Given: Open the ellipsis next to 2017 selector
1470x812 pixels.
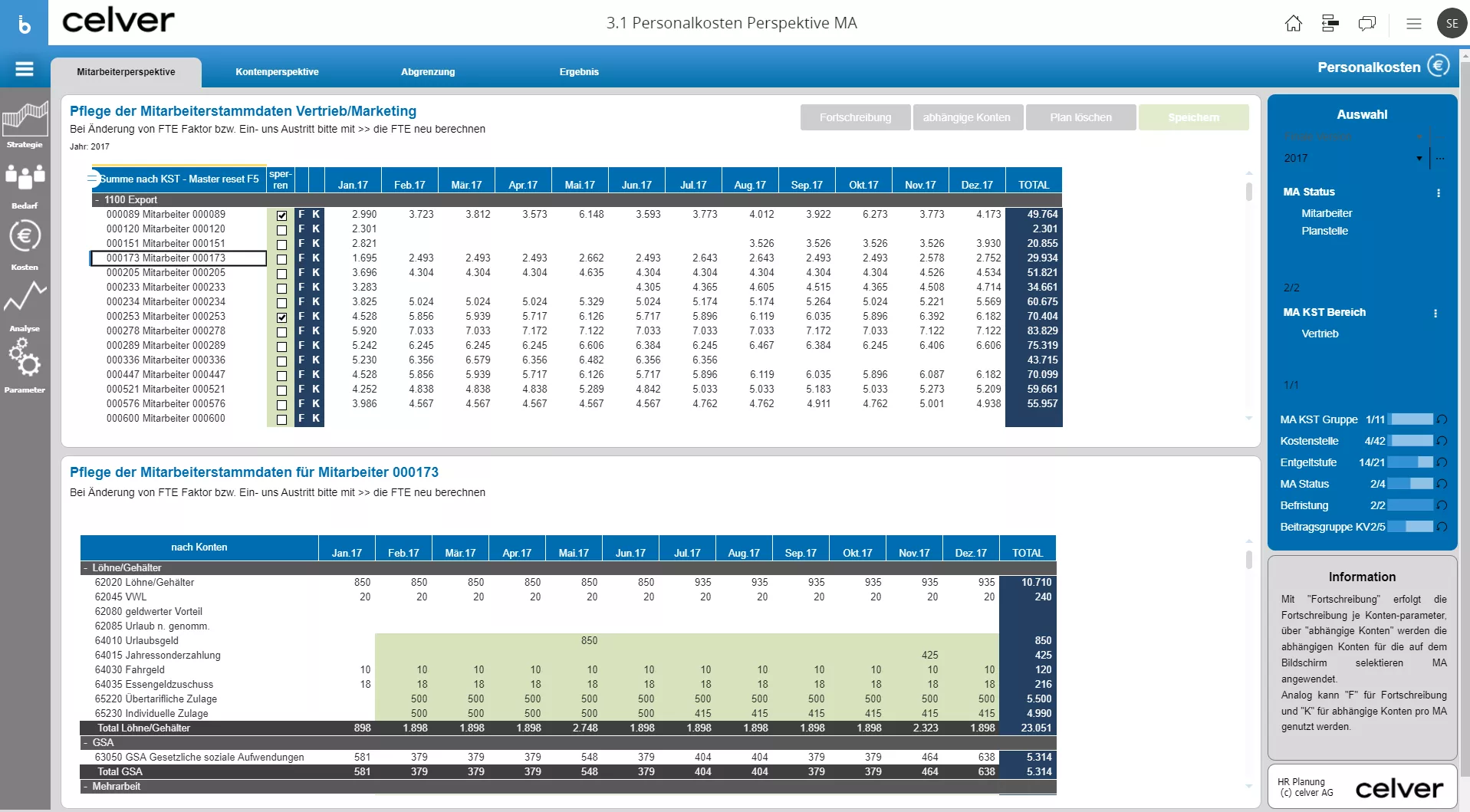Looking at the screenshot, I should [x=1440, y=159].
